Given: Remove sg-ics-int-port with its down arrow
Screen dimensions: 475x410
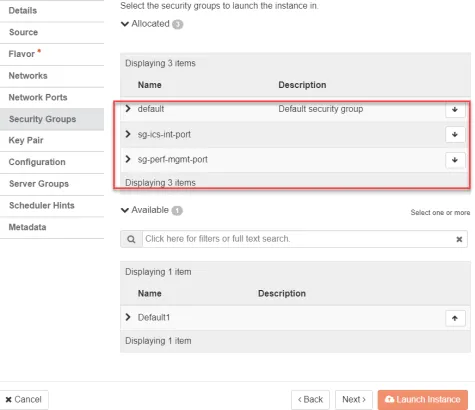Looking at the screenshot, I should point(455,135).
